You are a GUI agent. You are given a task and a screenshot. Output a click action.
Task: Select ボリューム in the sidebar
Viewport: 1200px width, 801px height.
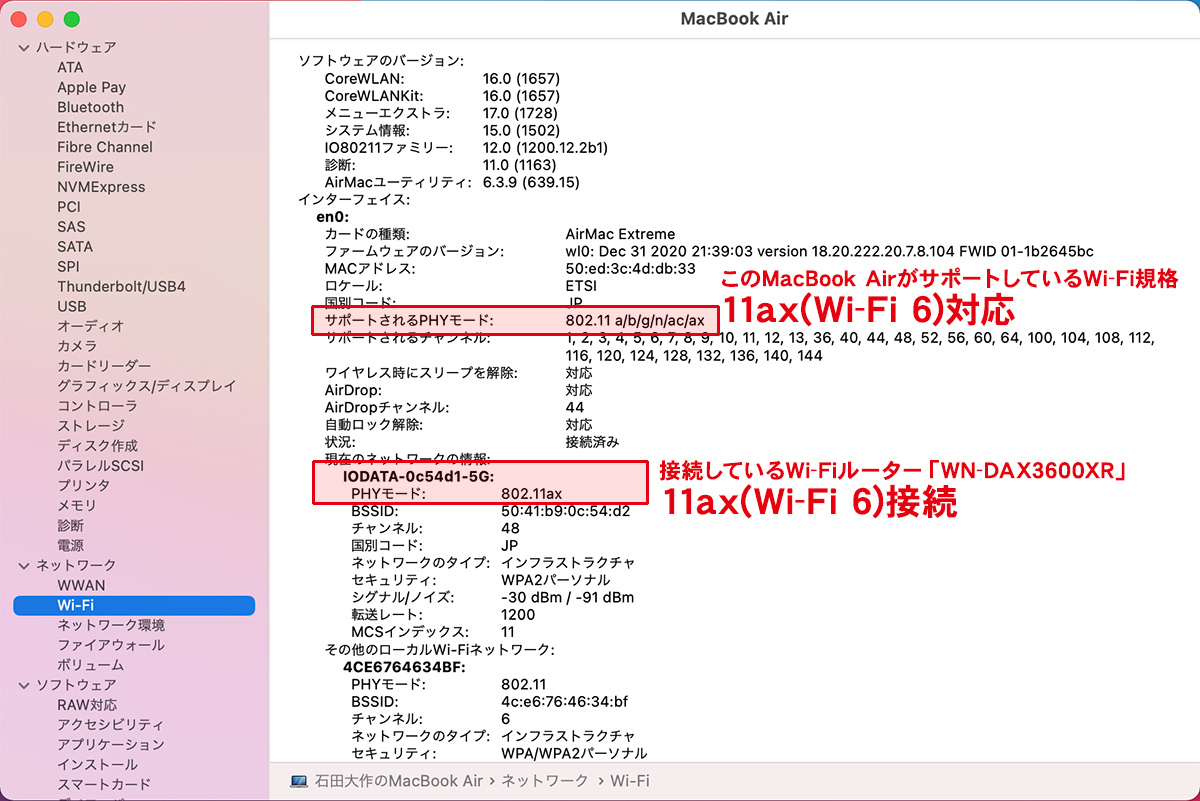(x=90, y=665)
